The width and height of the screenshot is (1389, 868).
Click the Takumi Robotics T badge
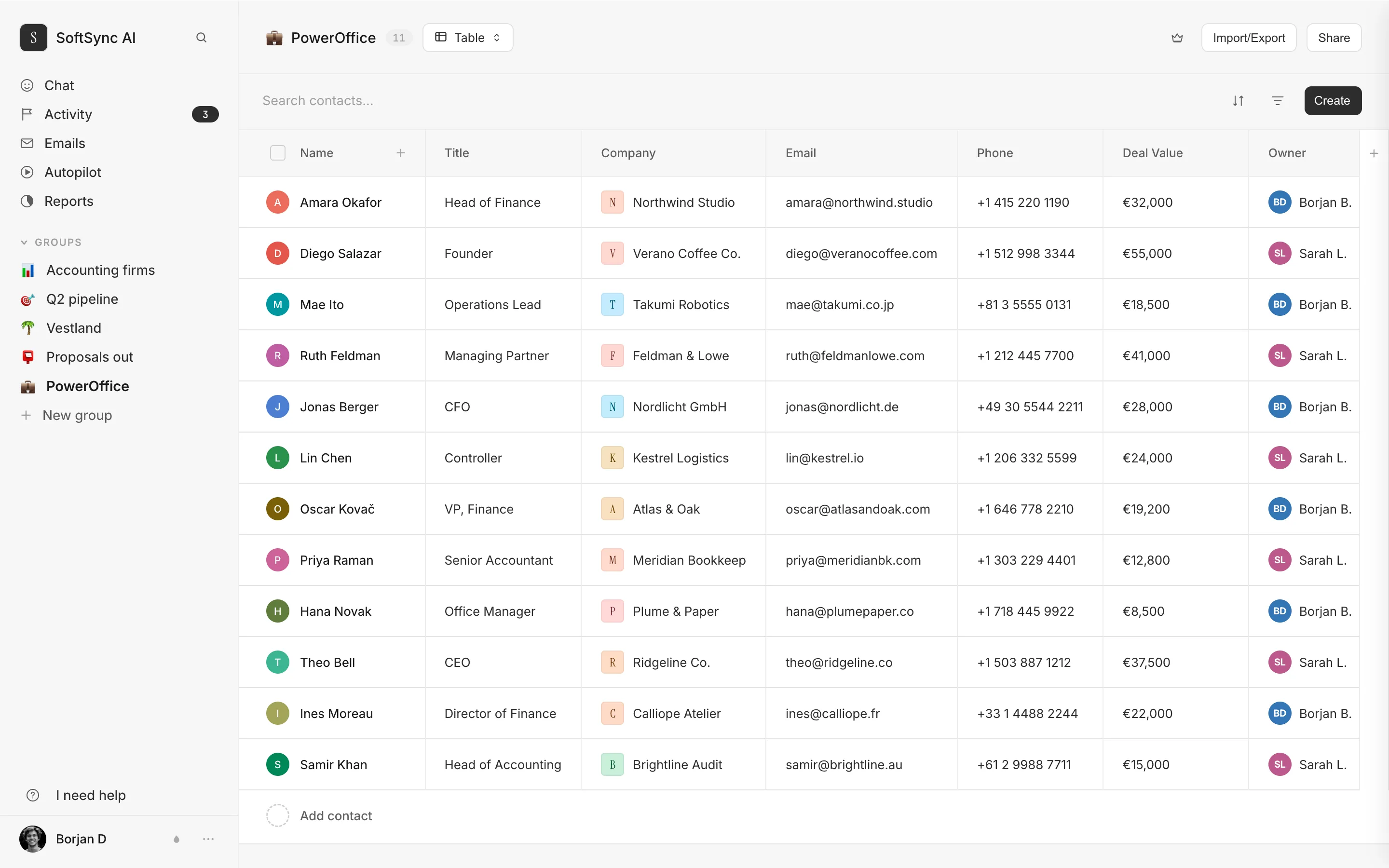tap(613, 304)
